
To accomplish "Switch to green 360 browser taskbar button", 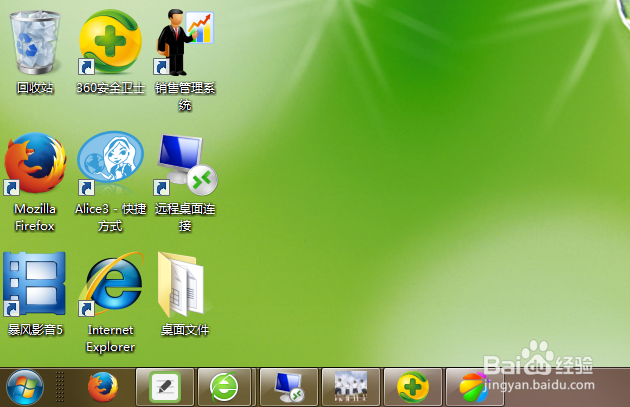I will 224,387.
